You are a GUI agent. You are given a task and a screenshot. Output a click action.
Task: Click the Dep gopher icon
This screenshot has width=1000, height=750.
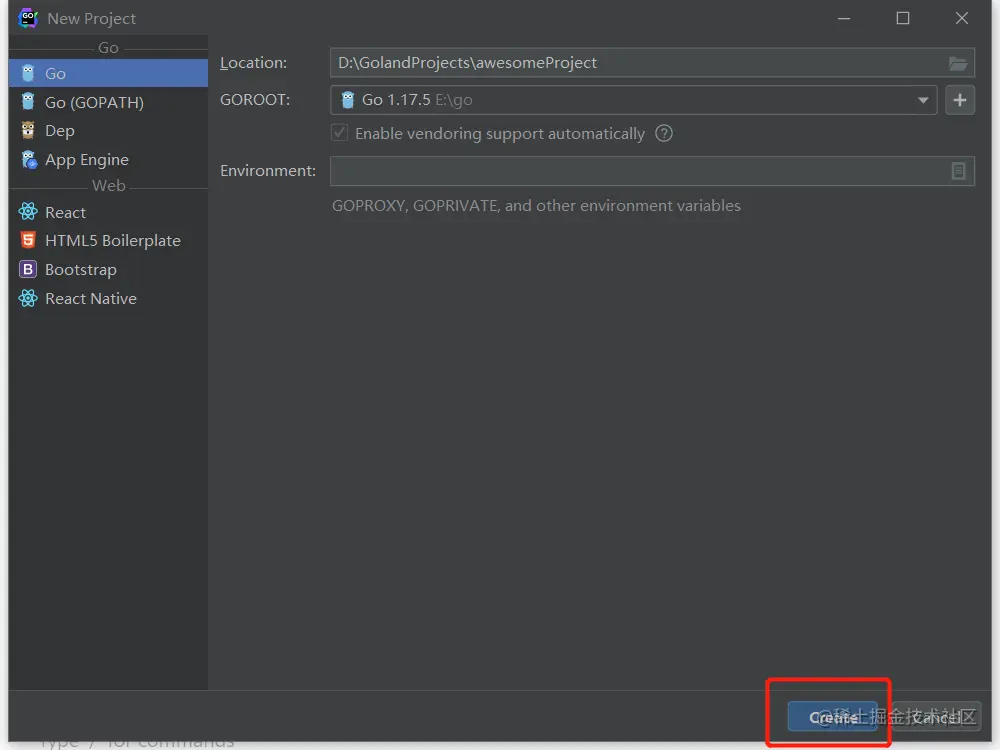pos(28,130)
